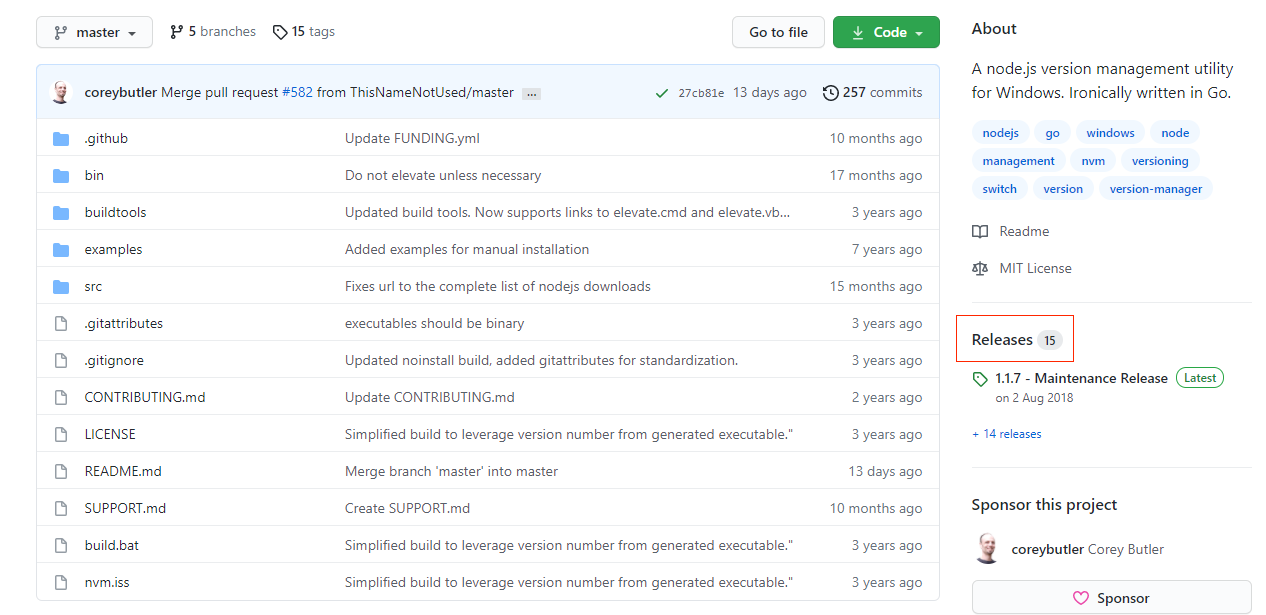Click the SUPPORT.md file icon
This screenshot has width=1266, height=615.
pos(61,509)
